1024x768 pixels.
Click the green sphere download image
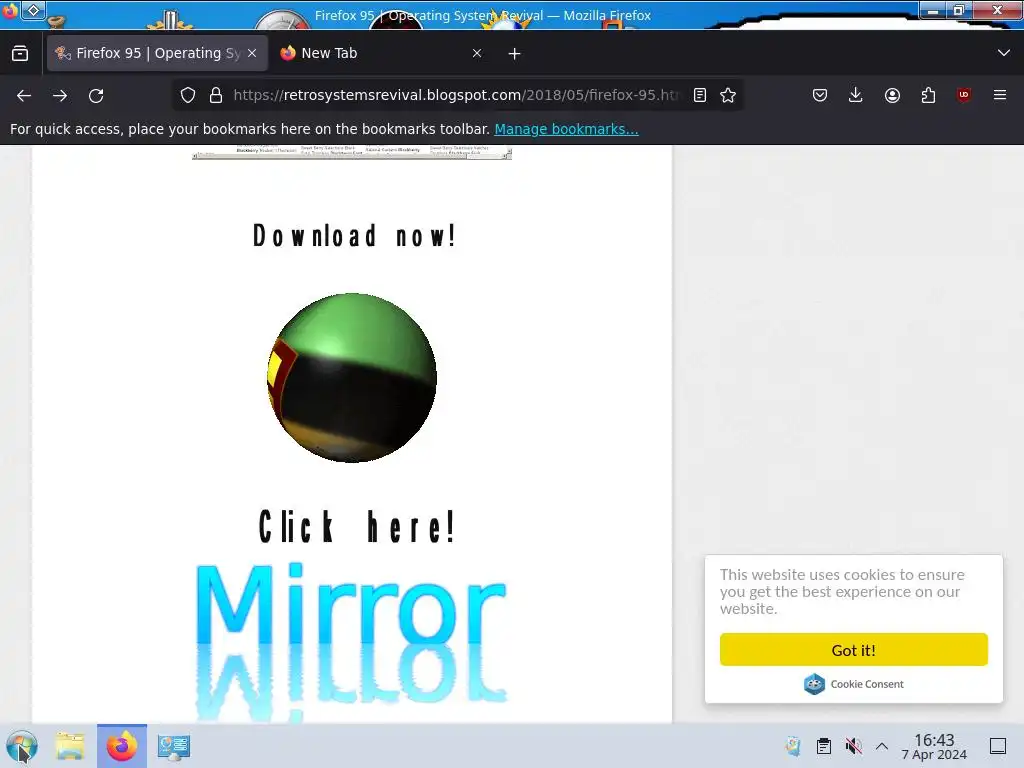click(352, 377)
